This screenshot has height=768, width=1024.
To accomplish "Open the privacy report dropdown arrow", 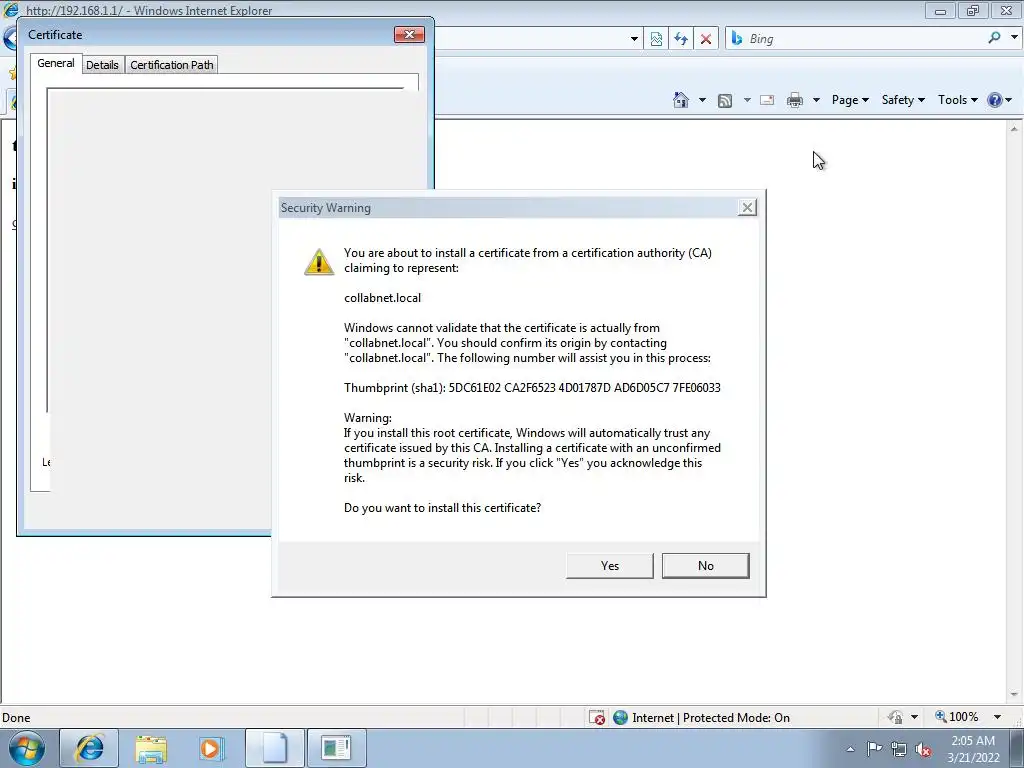I will tap(914, 717).
